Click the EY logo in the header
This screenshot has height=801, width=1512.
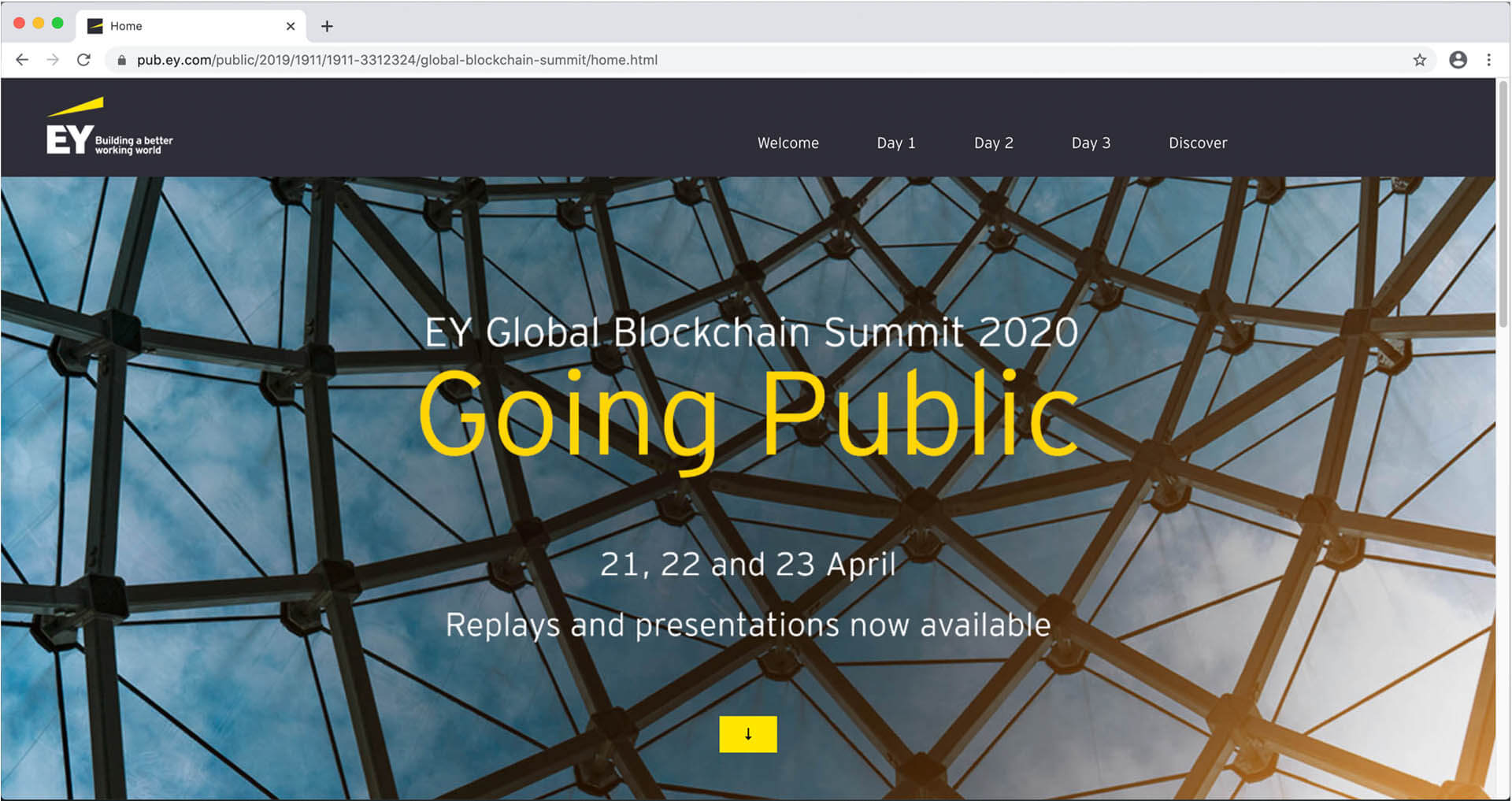coord(109,127)
